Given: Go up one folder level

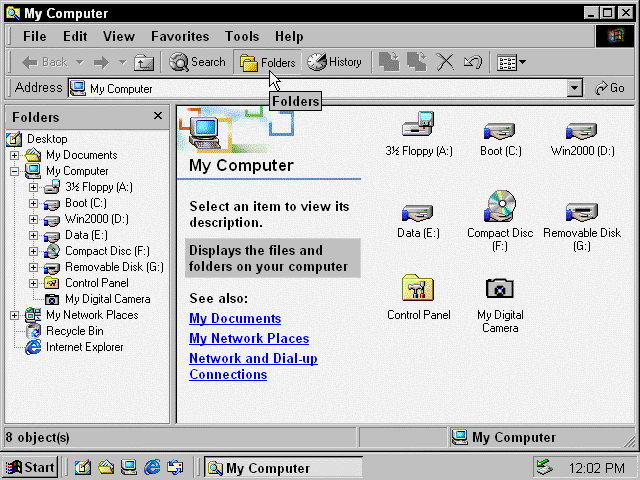Looking at the screenshot, I should [x=144, y=62].
